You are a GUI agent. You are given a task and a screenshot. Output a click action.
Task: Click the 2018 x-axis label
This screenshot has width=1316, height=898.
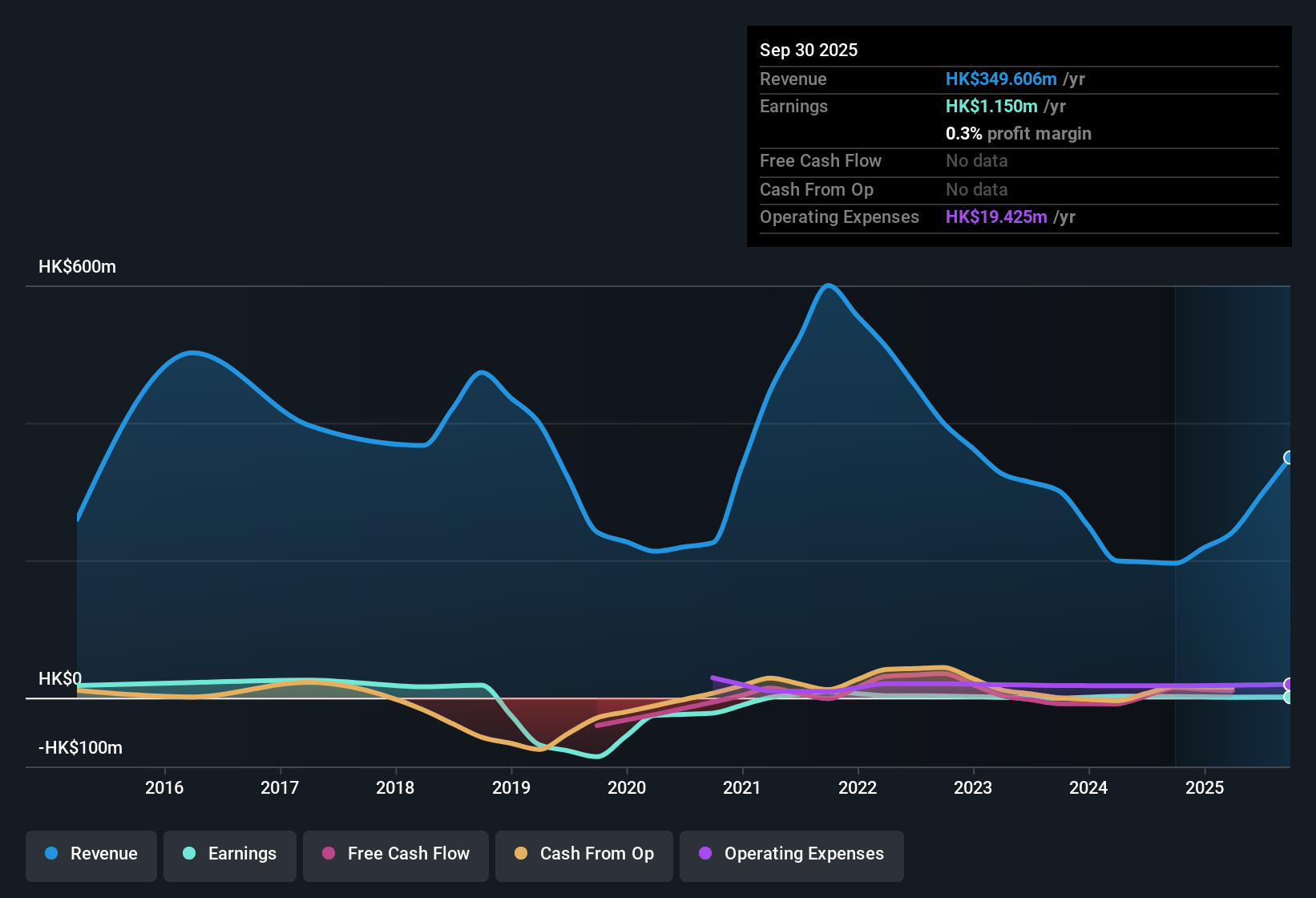[x=395, y=787]
